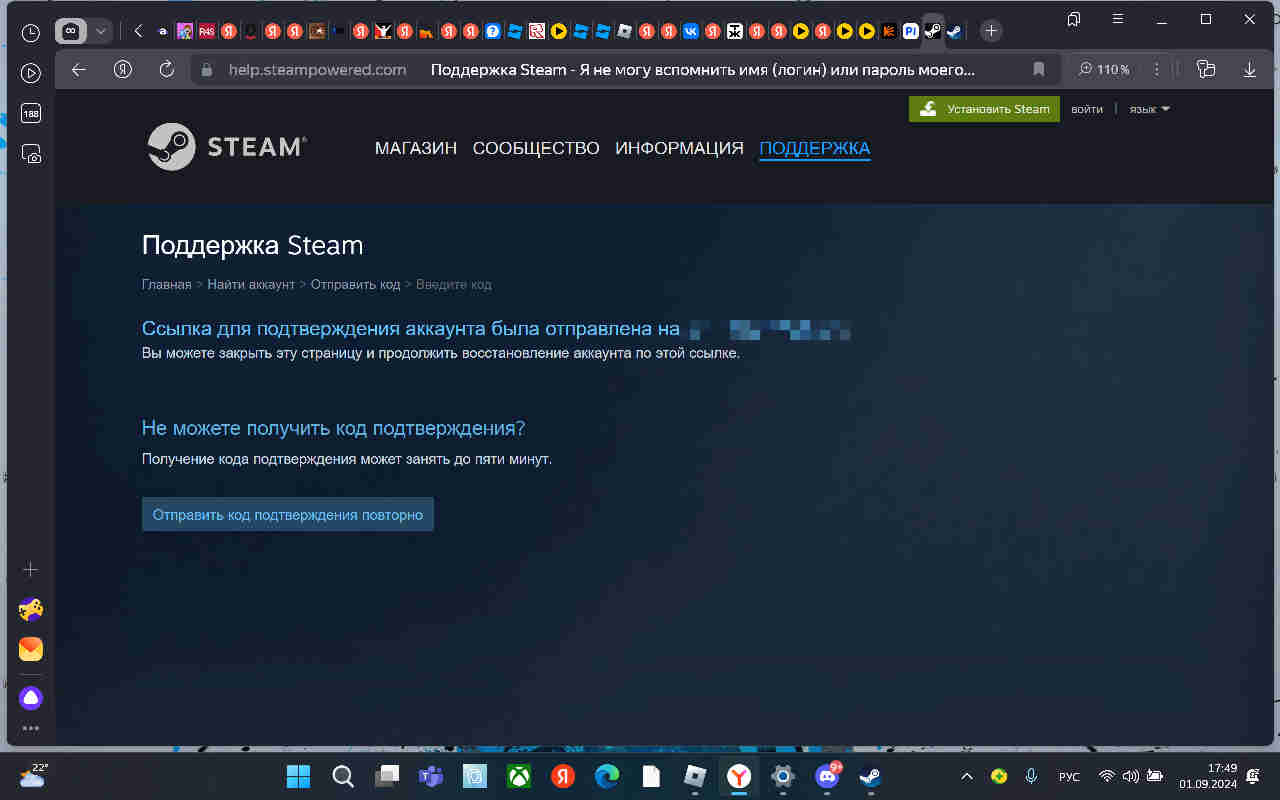Open the three-dot page menu
Image resolution: width=1280 pixels, height=800 pixels.
click(1157, 70)
